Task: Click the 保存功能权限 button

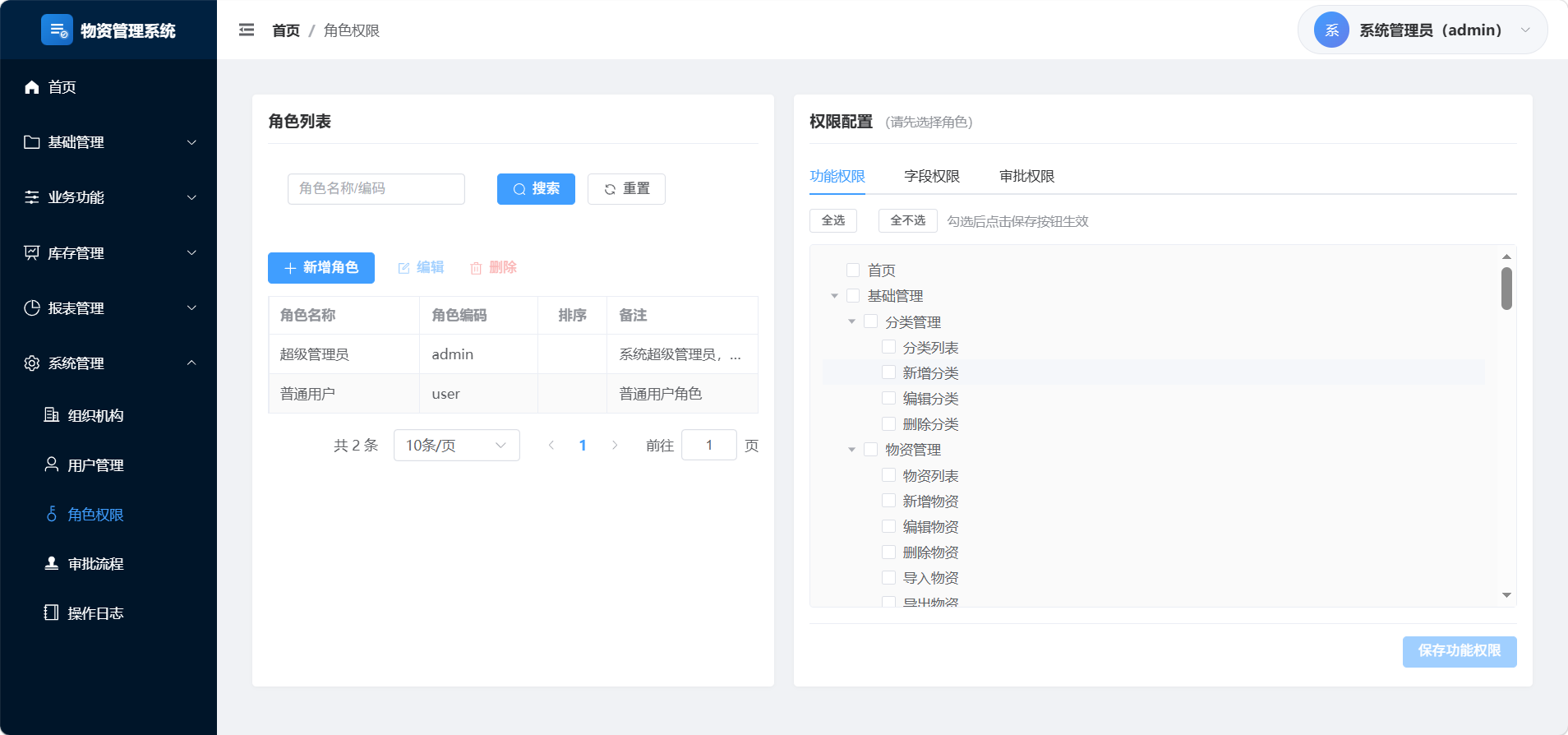Action: pos(1460,651)
